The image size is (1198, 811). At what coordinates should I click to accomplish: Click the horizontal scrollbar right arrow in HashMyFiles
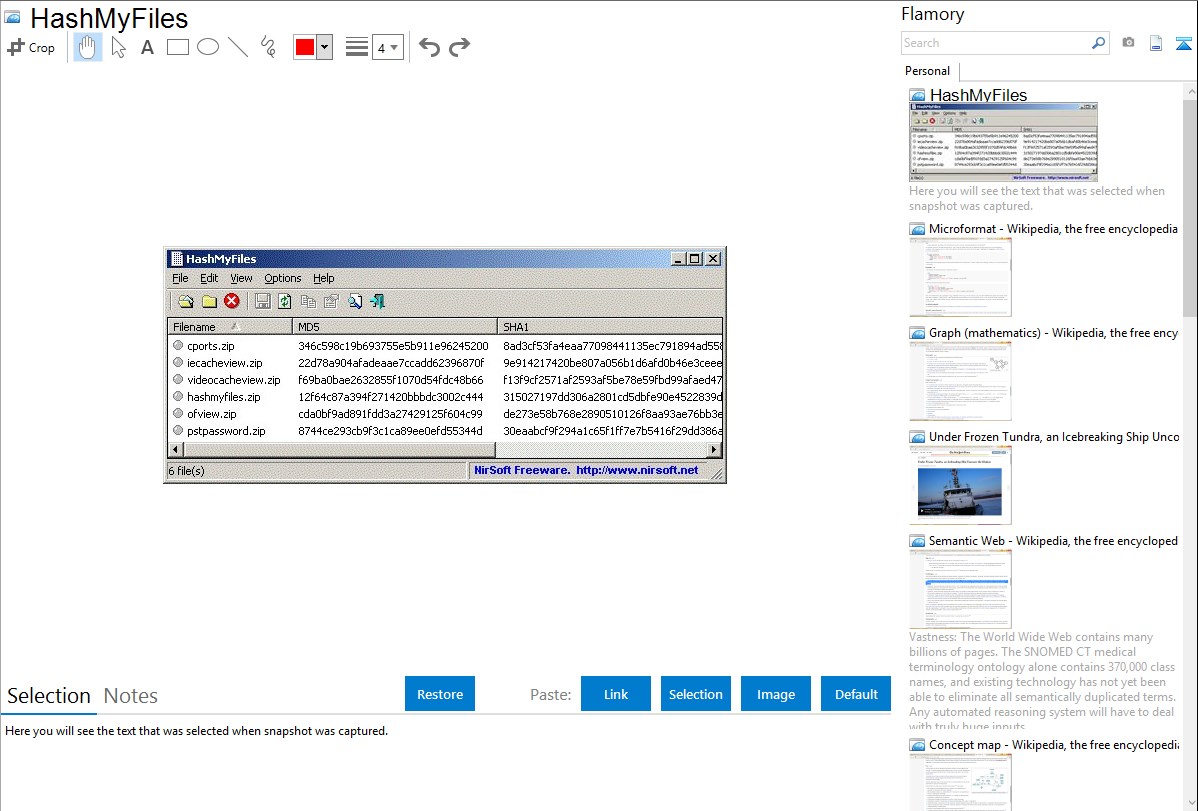tap(714, 449)
